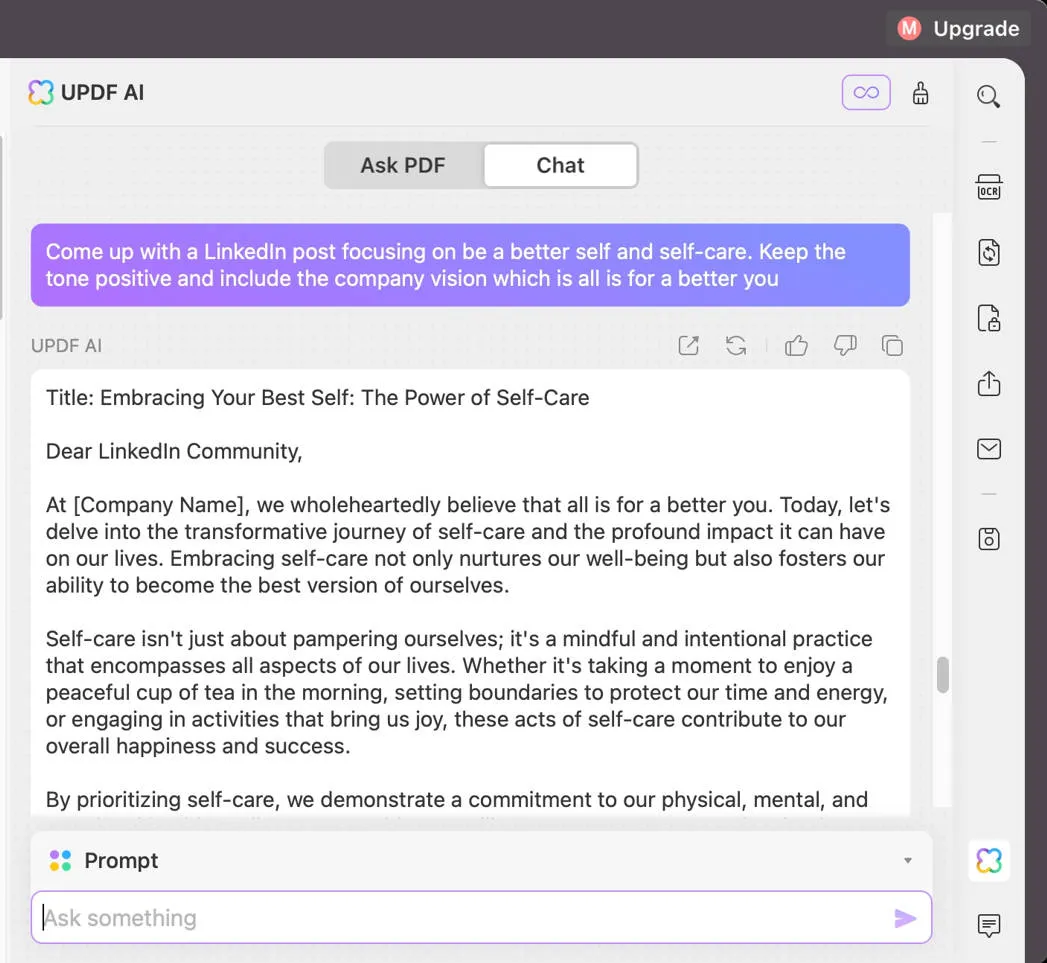
Task: Give the response a thumbs down
Action: click(845, 345)
